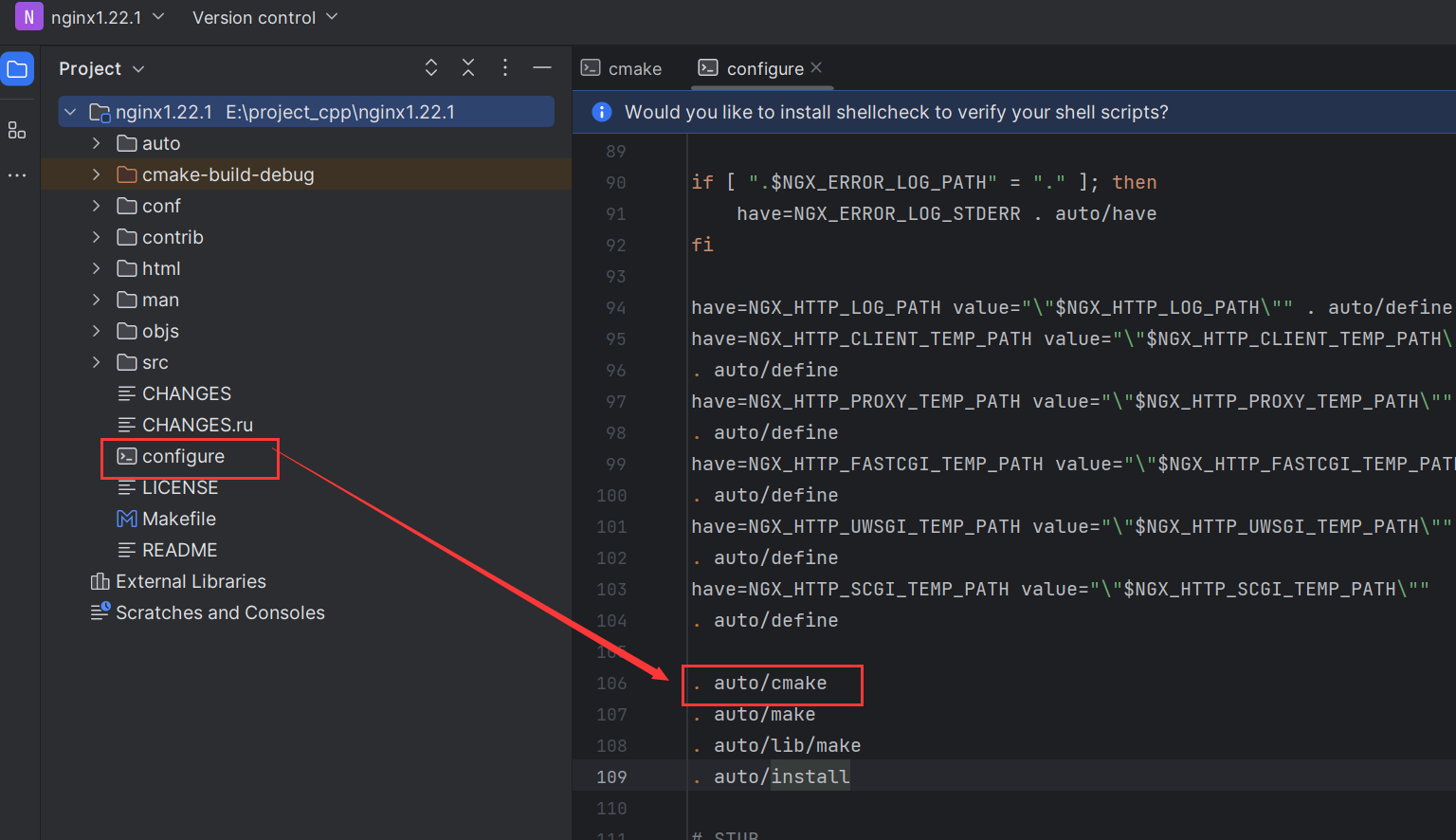Click the src folder icon

pyautogui.click(x=127, y=362)
